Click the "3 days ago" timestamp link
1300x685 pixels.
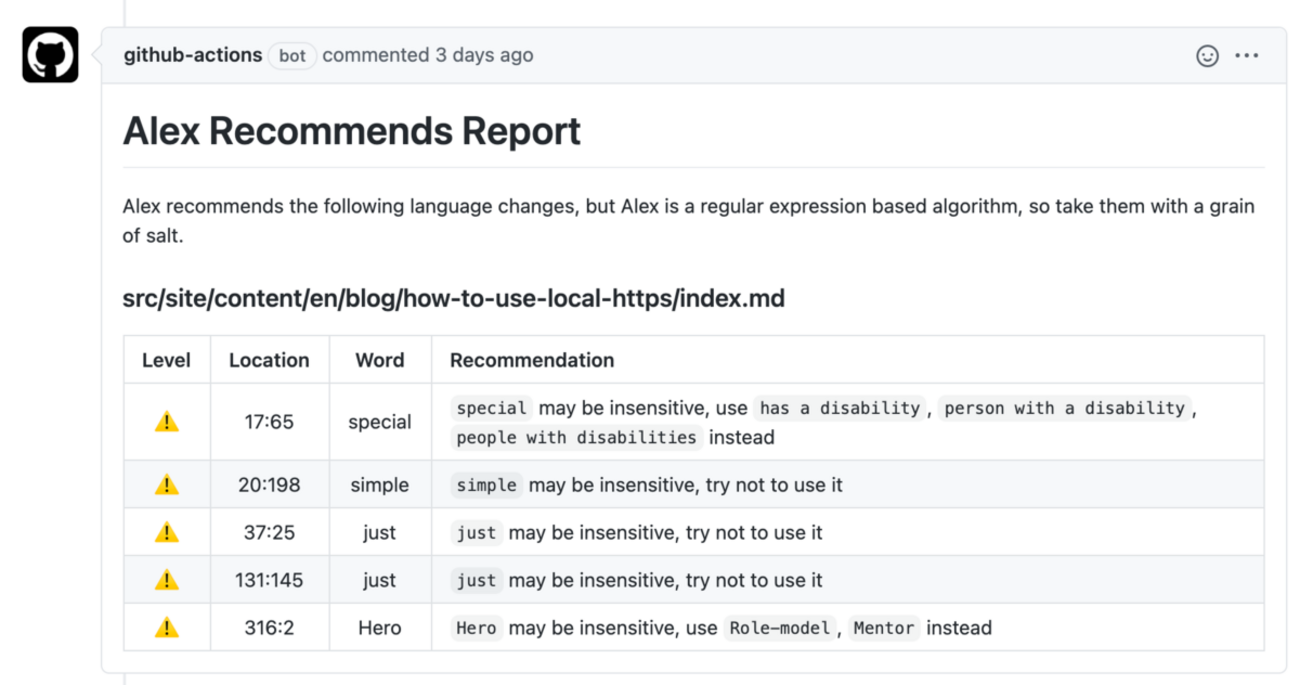click(x=484, y=55)
